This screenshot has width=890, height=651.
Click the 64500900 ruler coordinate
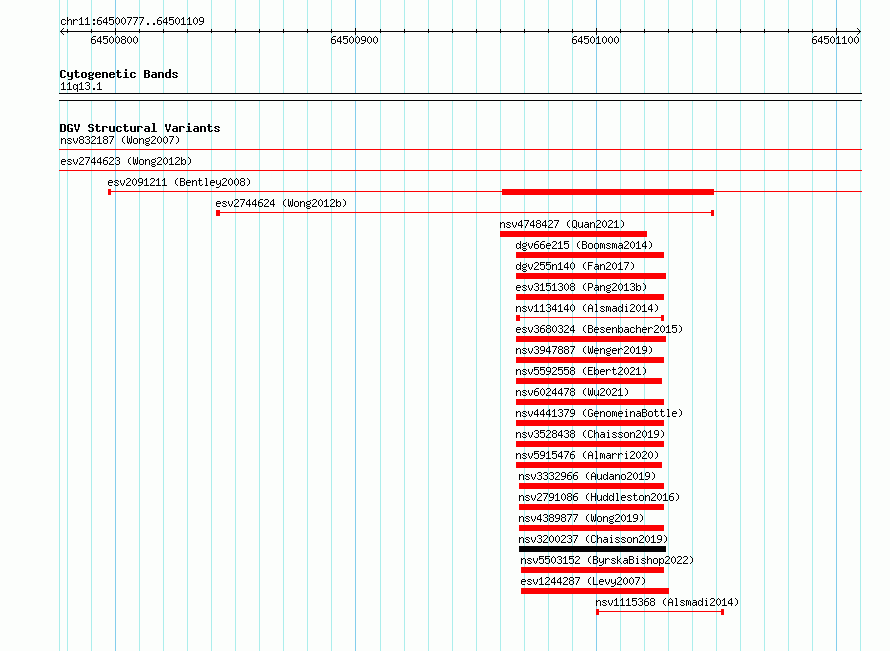354,40
